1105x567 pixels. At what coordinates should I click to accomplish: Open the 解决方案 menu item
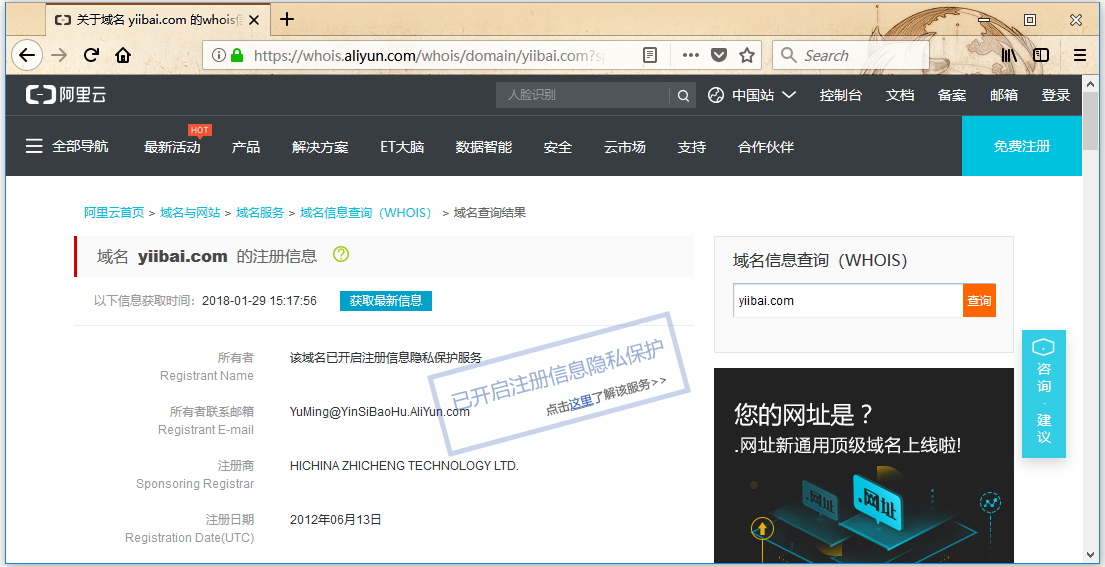[x=320, y=147]
